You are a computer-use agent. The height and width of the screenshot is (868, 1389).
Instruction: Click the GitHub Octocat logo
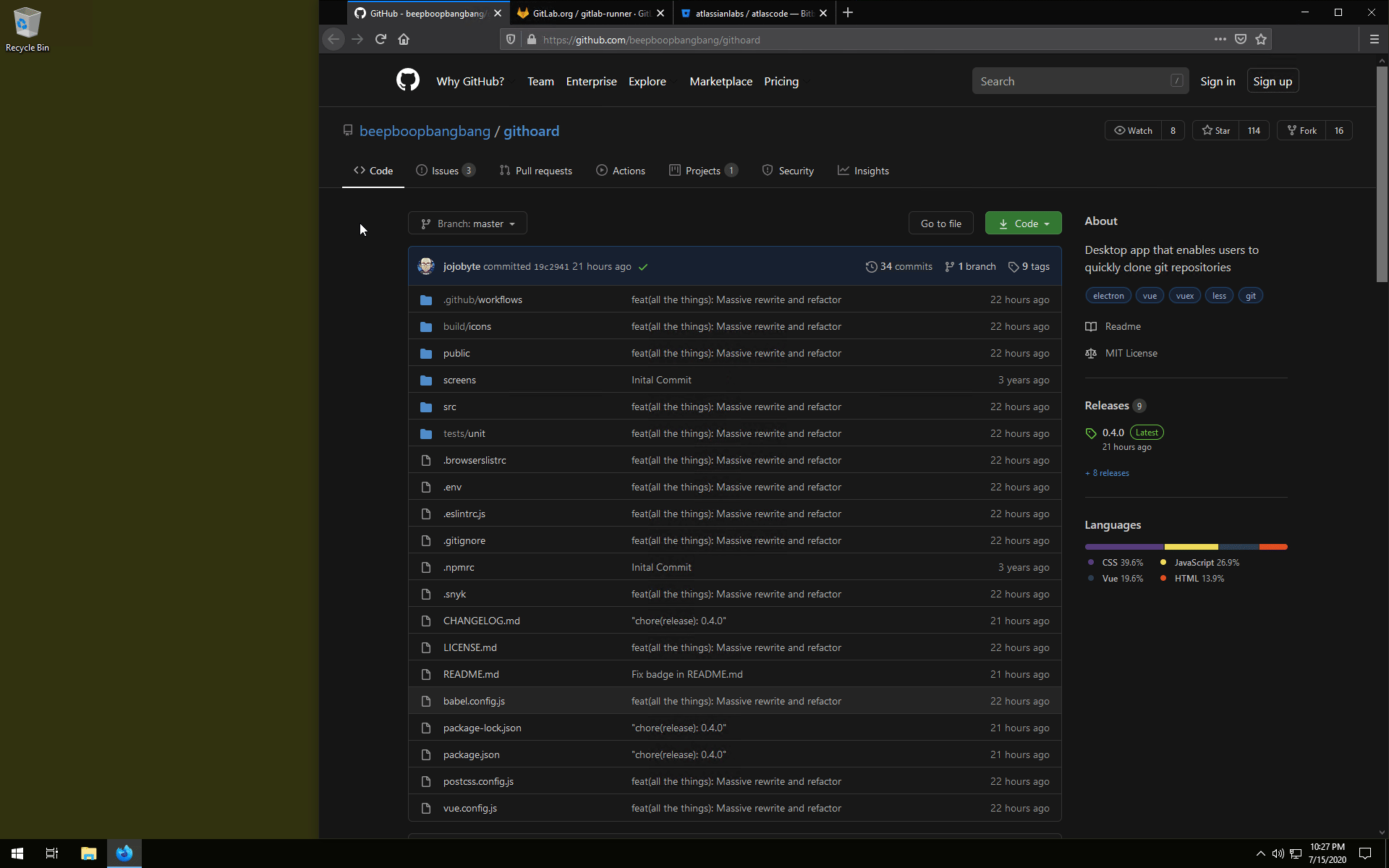[407, 80]
